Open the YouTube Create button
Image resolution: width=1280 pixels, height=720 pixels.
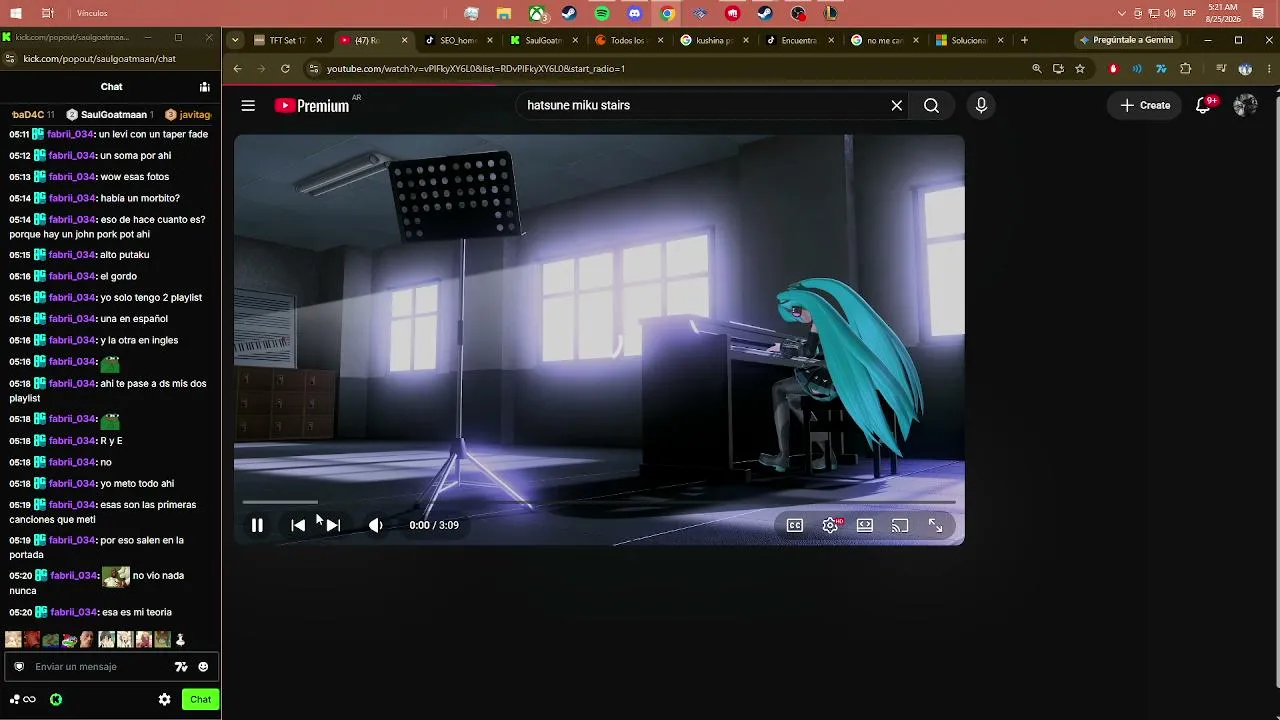coord(1145,105)
